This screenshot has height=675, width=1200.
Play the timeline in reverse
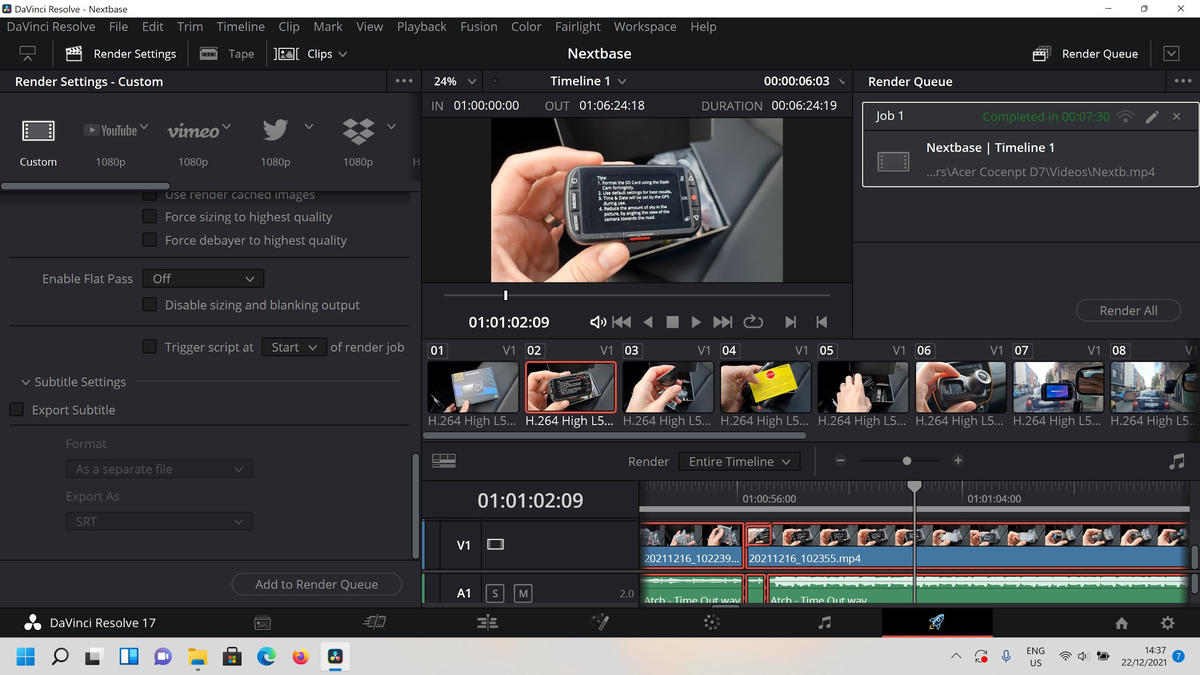[648, 322]
